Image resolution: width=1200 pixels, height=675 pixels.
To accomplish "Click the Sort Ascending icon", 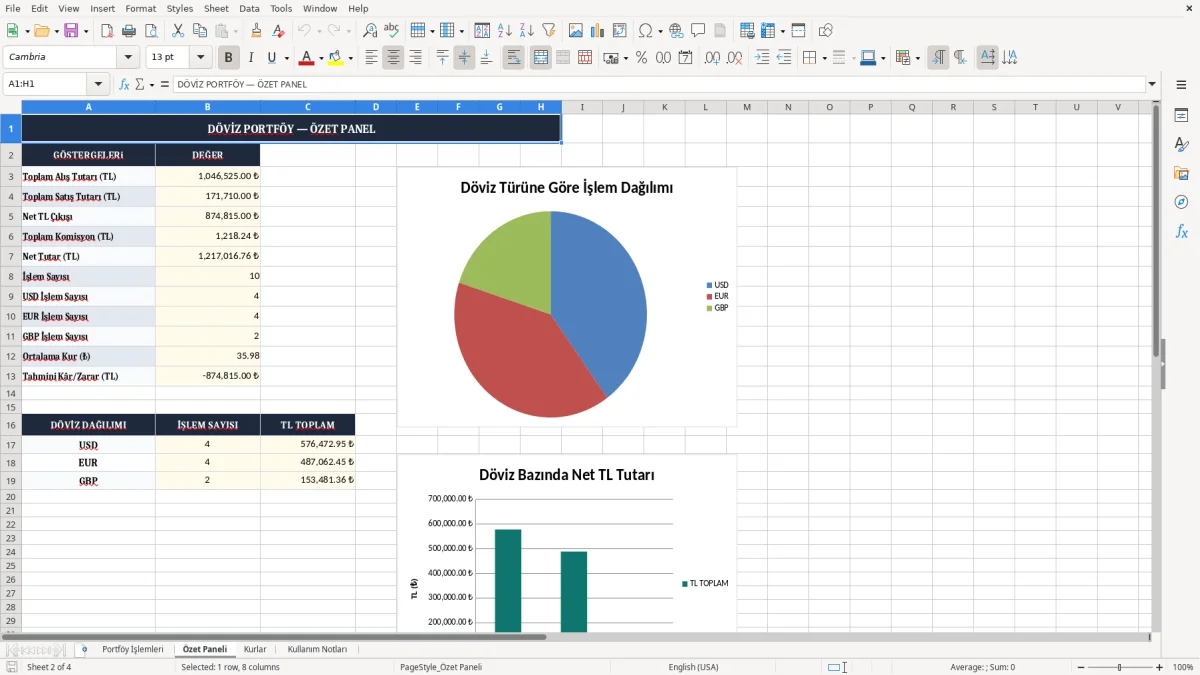I will coord(505,31).
